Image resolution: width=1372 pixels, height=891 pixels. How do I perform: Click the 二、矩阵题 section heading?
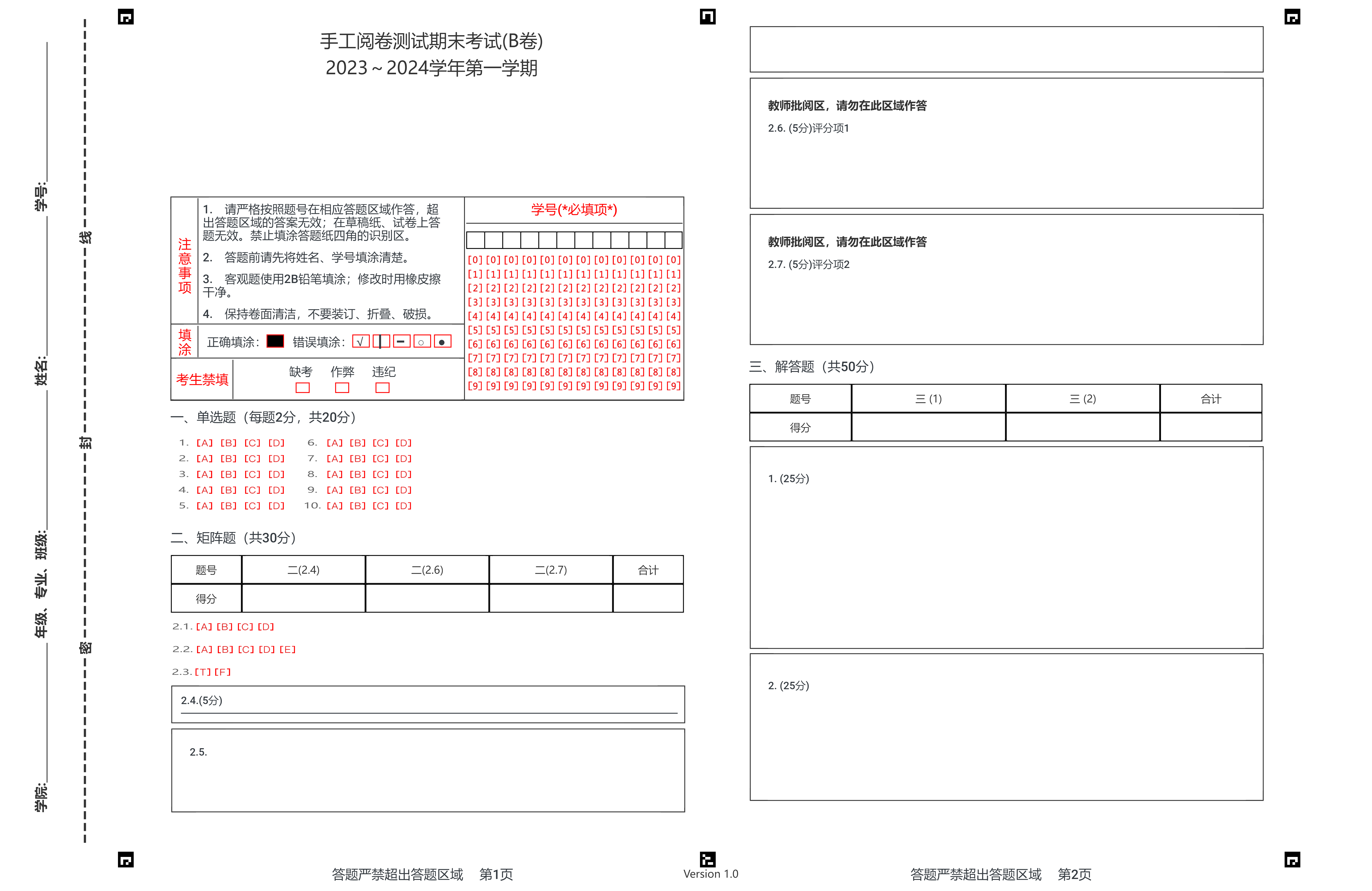tap(234, 538)
